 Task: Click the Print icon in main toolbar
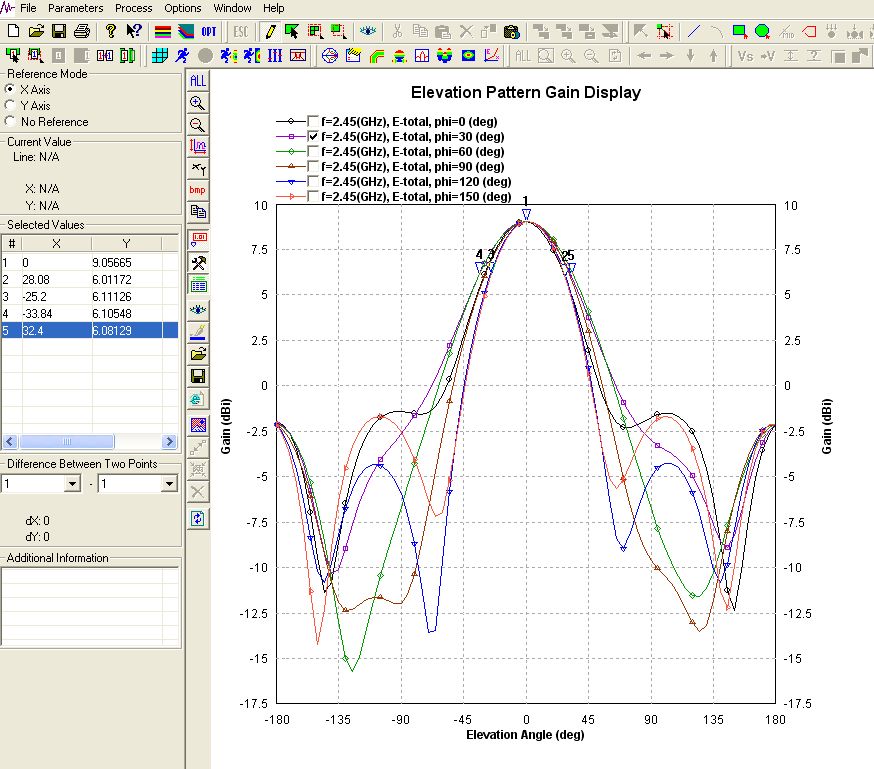pos(81,31)
